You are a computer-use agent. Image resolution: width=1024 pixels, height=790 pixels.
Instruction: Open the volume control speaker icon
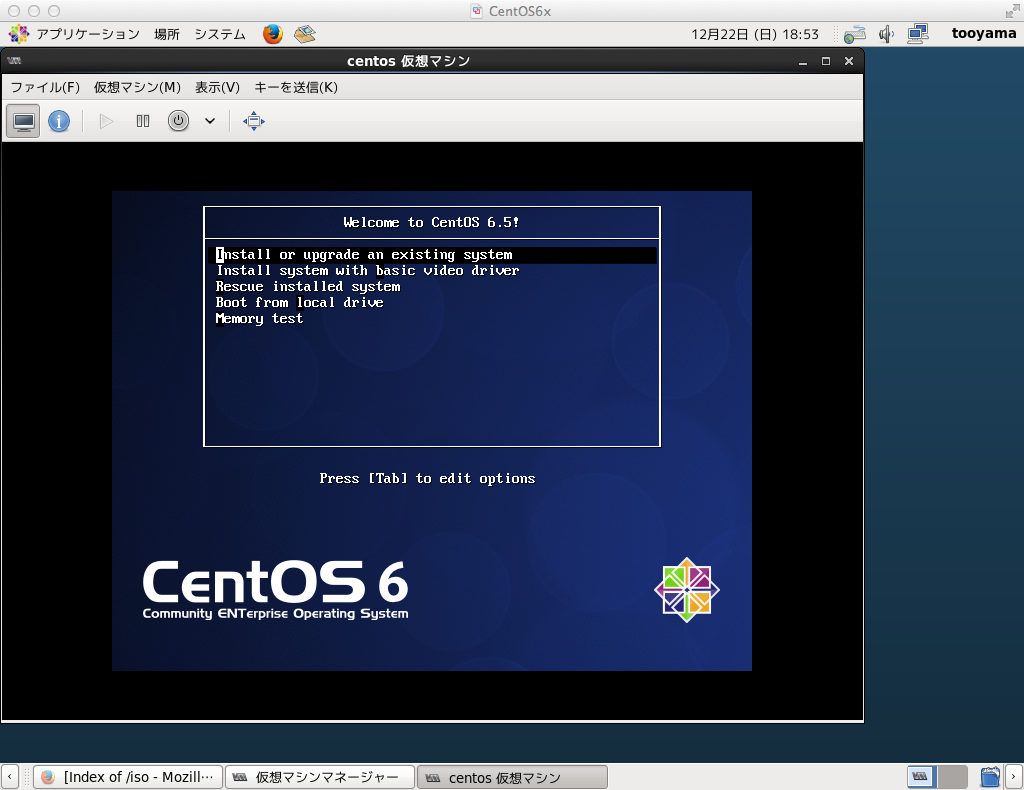(x=886, y=34)
